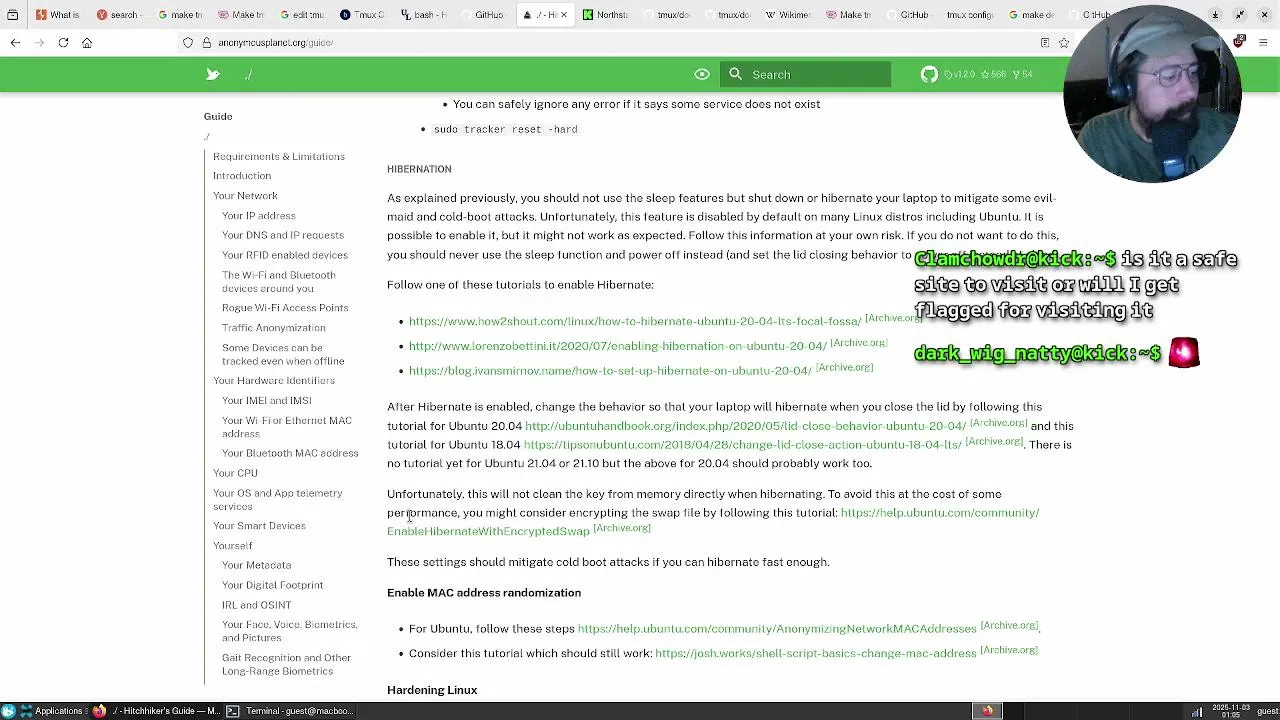Switch to the "bash - H" browser tab
The image size is (1280, 720).
tap(425, 15)
